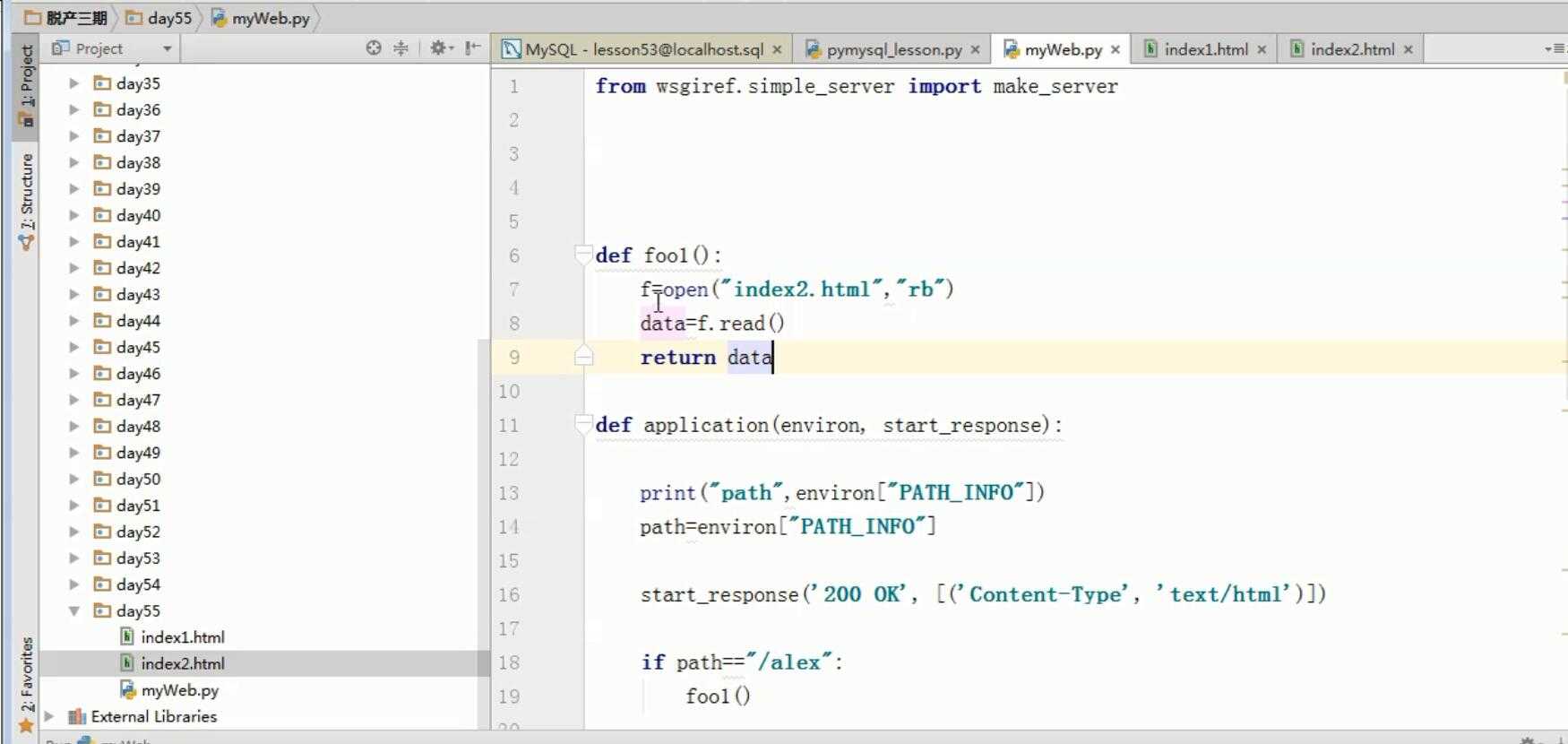Click "make_server" on line 1
The height and width of the screenshot is (744, 1568).
[1055, 86]
